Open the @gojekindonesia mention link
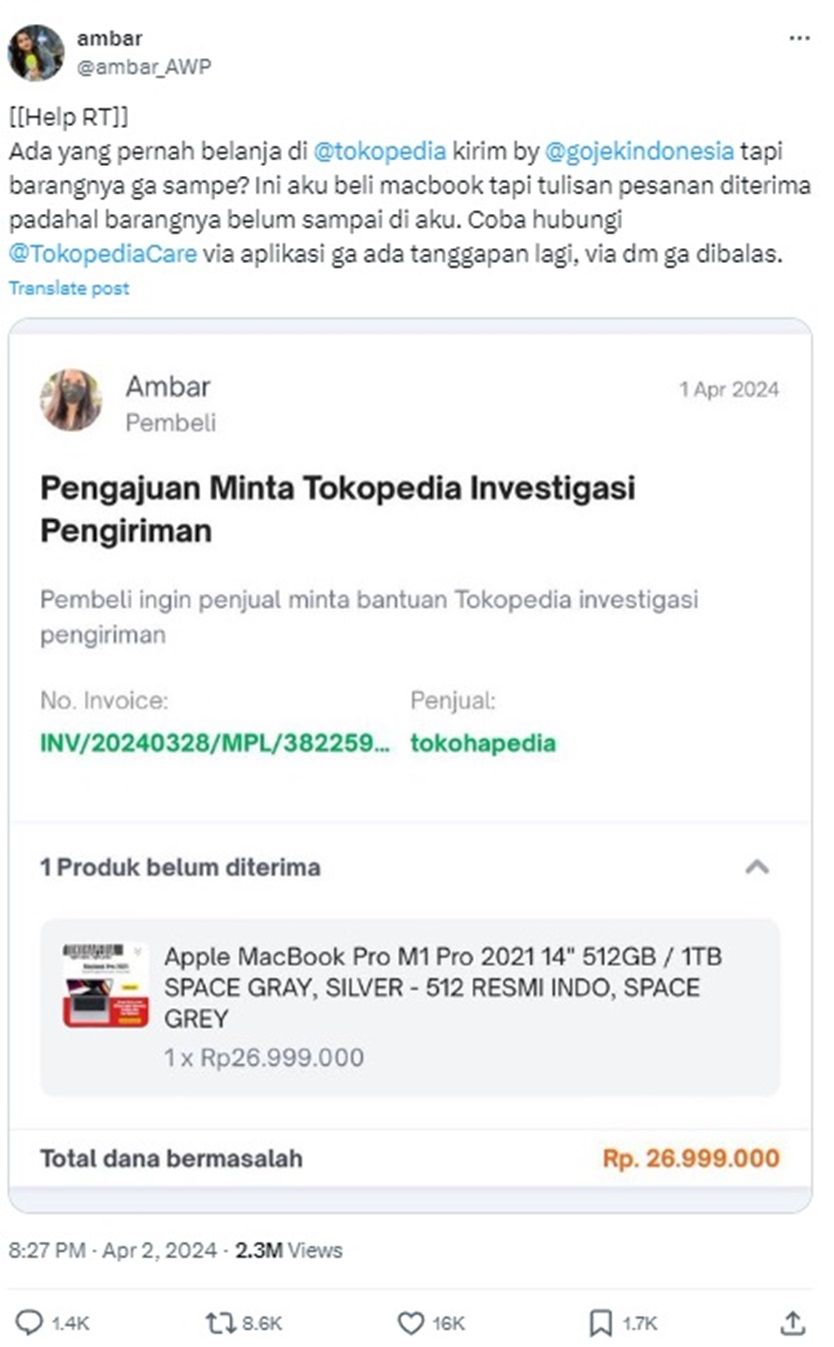The width and height of the screenshot is (834, 1347). pos(639,152)
